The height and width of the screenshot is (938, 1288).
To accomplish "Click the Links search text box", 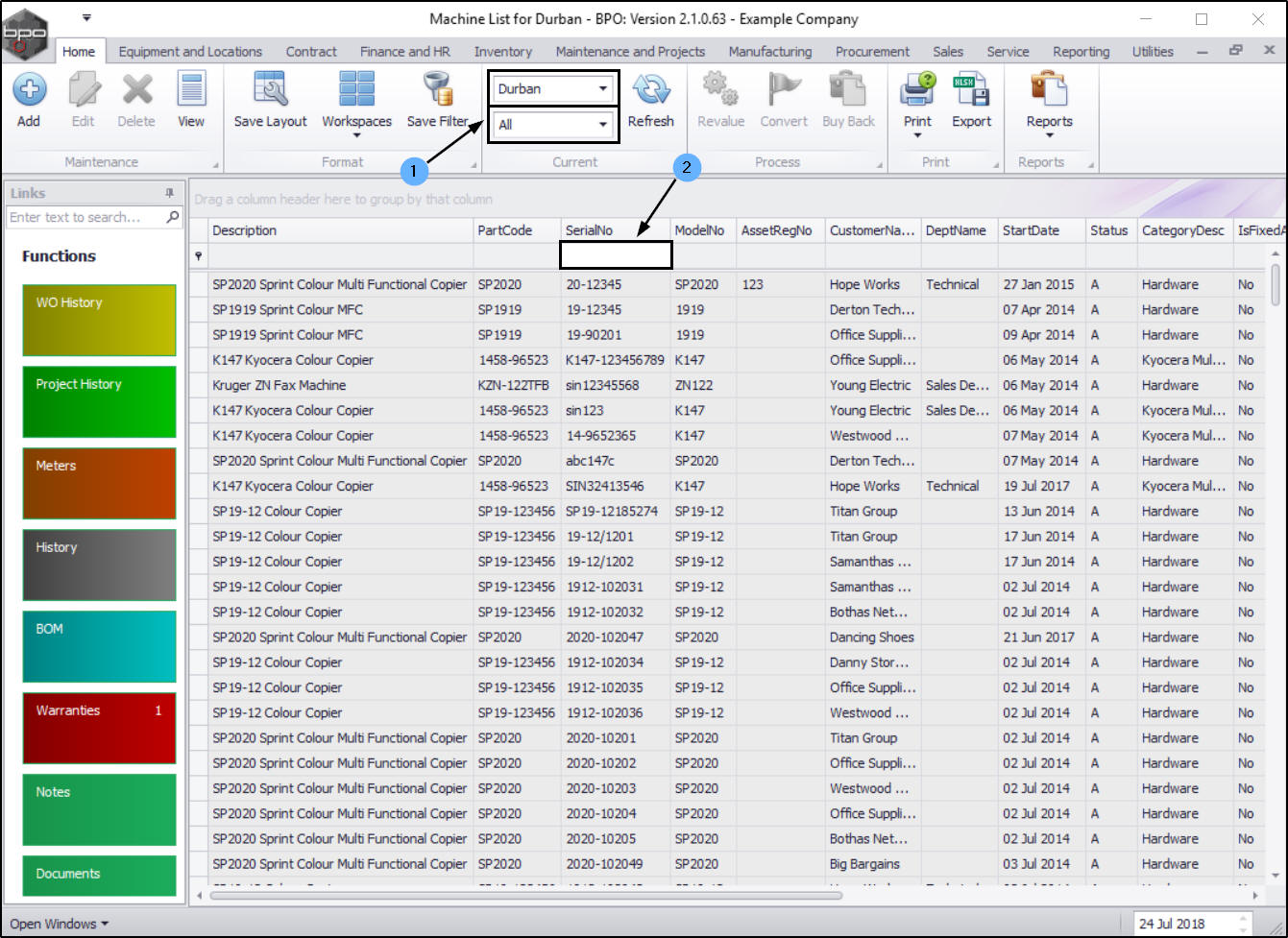I will pos(86,217).
